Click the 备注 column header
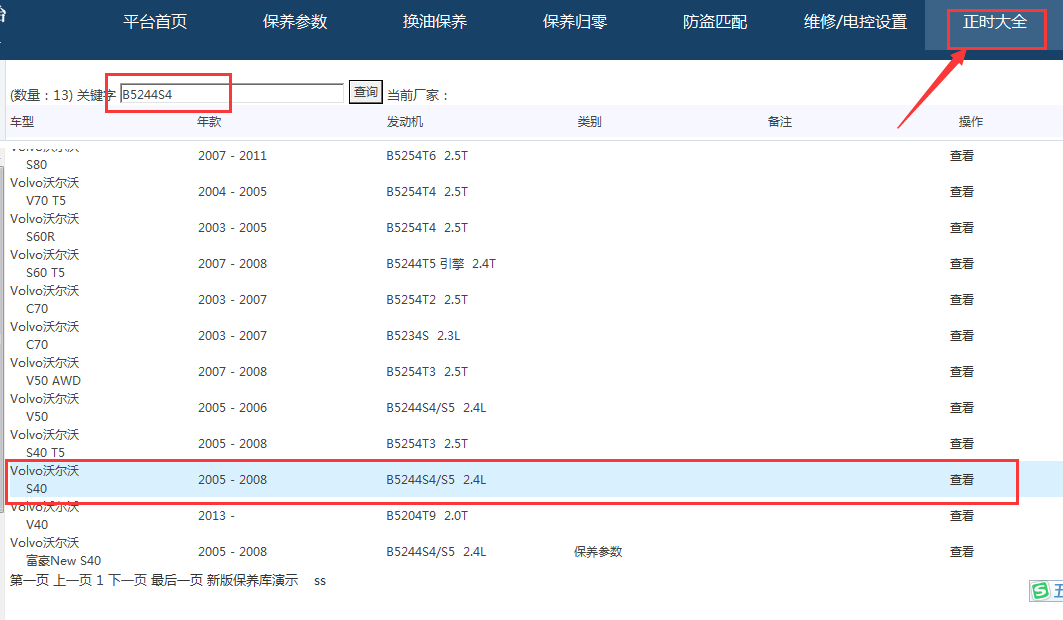The width and height of the screenshot is (1063, 620). click(x=780, y=121)
